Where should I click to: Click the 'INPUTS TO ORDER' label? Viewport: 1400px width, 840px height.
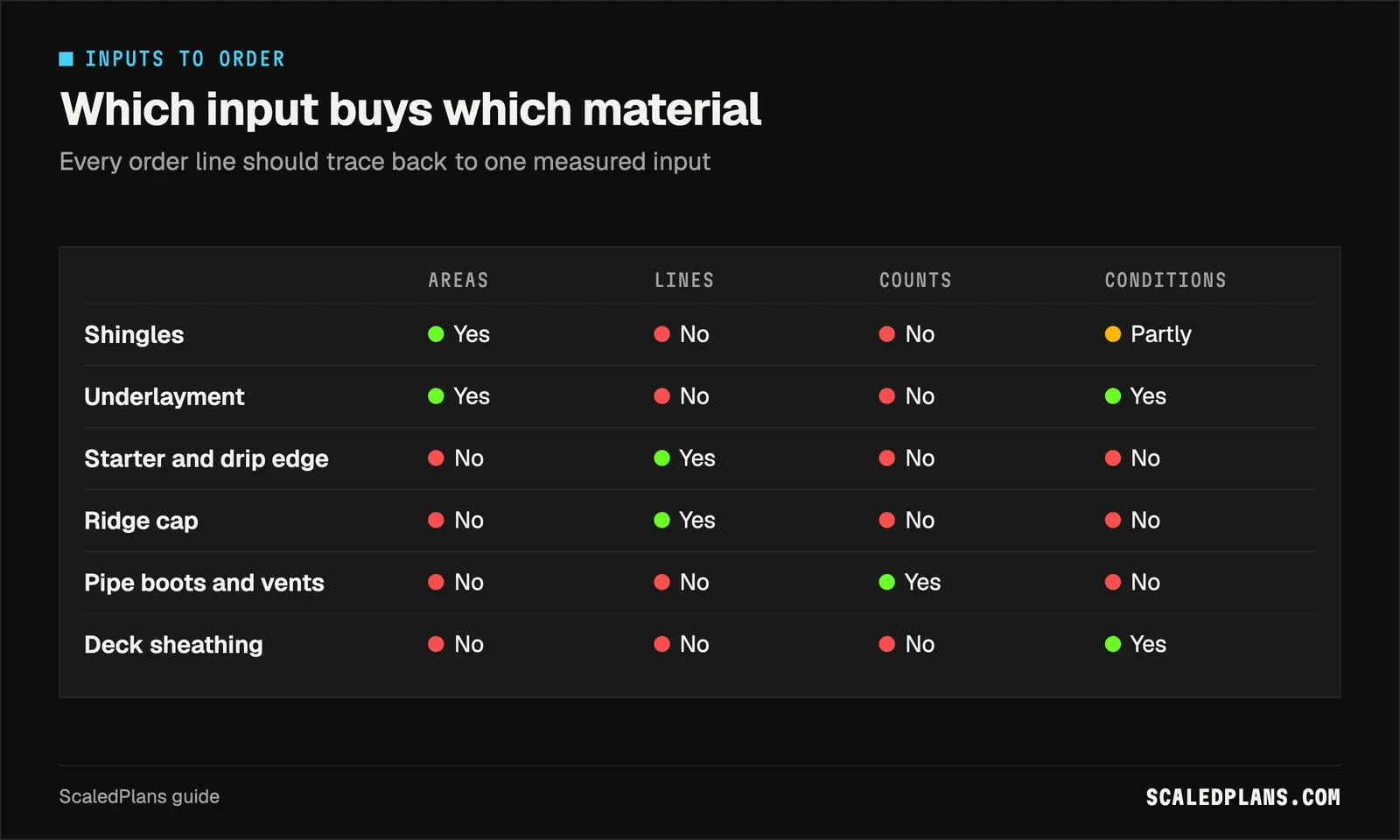pyautogui.click(x=185, y=59)
